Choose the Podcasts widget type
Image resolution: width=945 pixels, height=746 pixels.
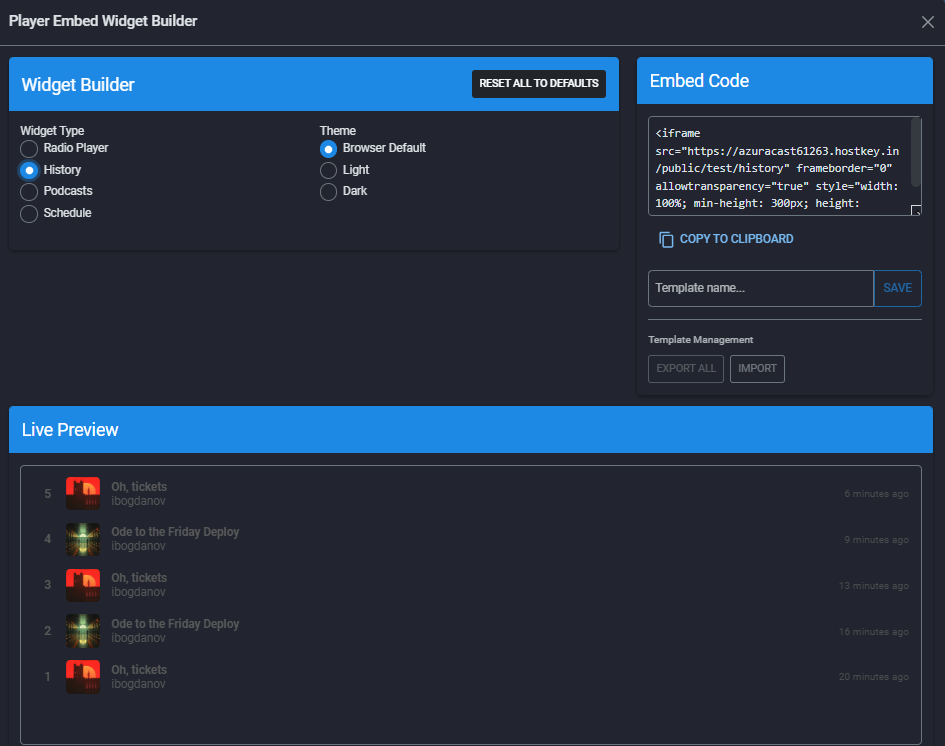(x=30, y=191)
